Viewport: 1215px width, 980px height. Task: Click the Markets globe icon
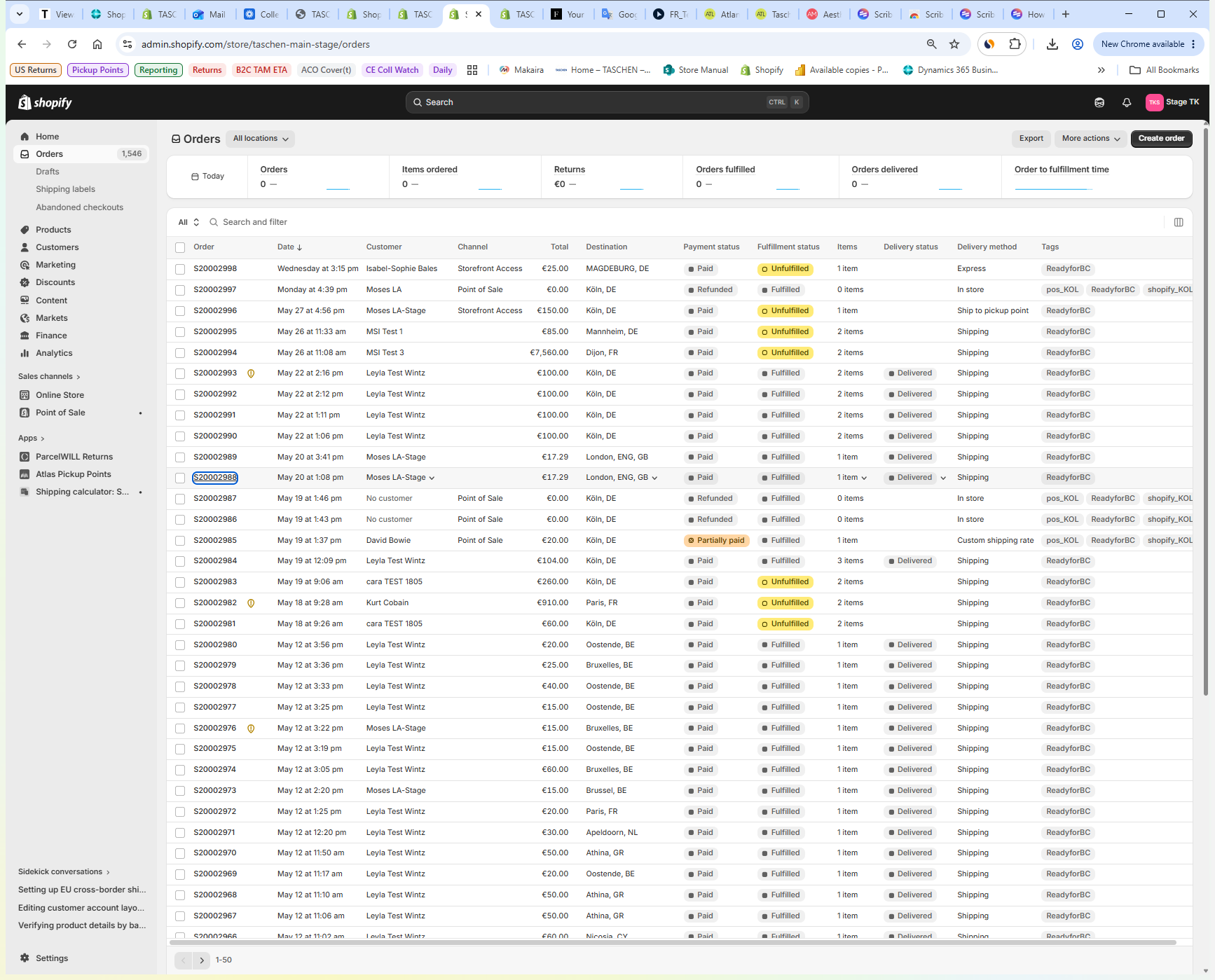(x=25, y=318)
